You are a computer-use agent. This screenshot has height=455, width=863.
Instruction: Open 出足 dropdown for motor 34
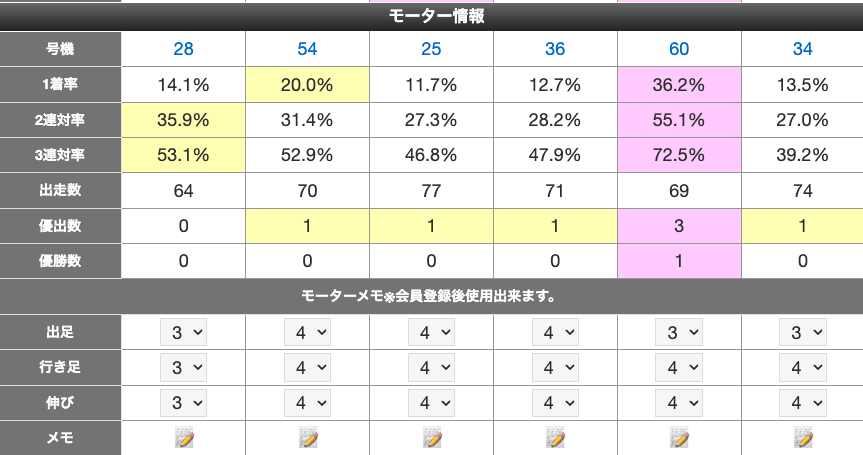(x=803, y=332)
